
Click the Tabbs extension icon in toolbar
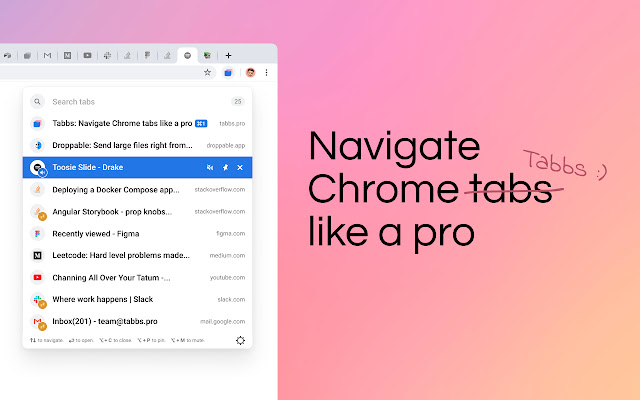click(228, 73)
